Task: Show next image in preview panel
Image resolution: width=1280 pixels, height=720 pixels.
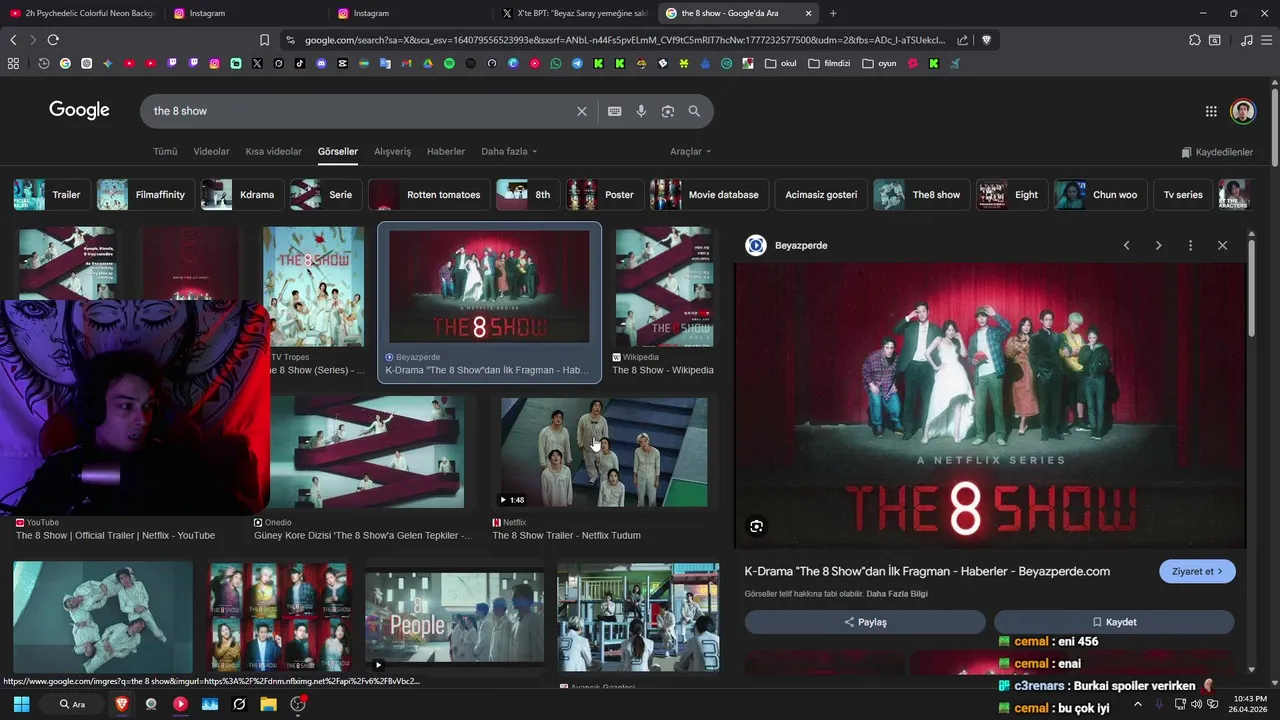Action: pos(1158,245)
